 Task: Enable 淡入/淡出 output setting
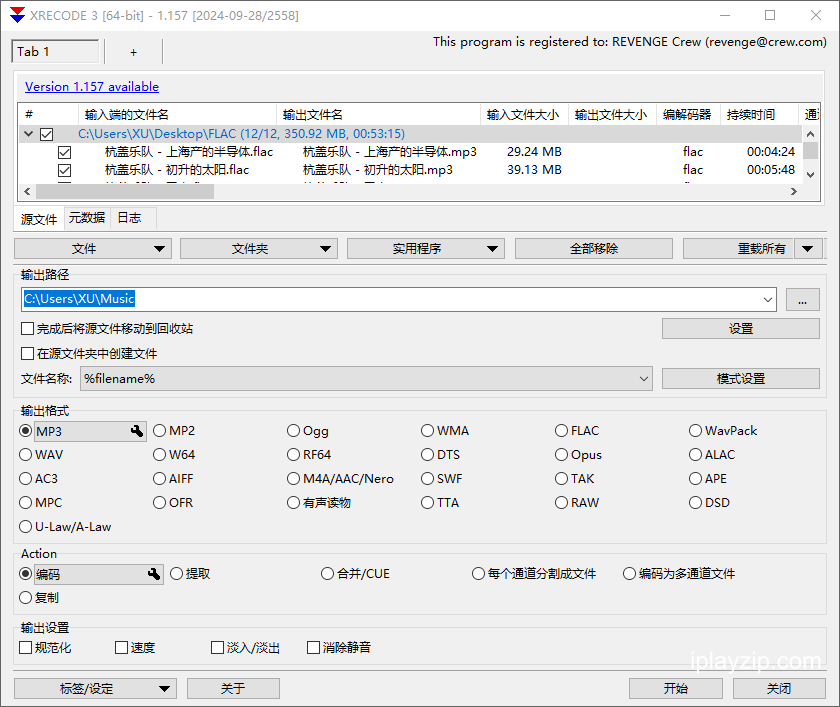tap(217, 648)
